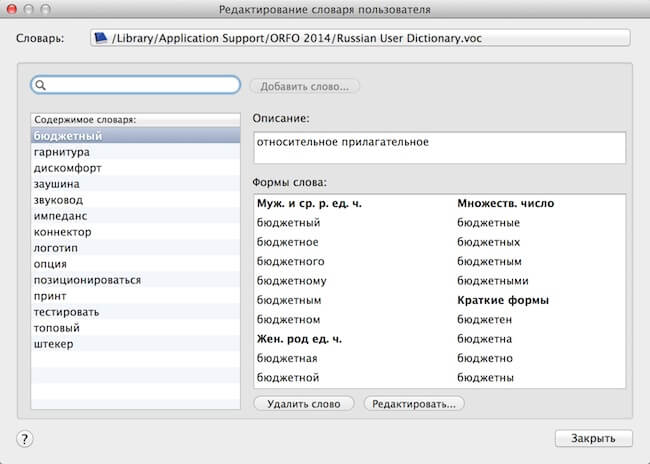Click short form бюджетно

coord(485,358)
